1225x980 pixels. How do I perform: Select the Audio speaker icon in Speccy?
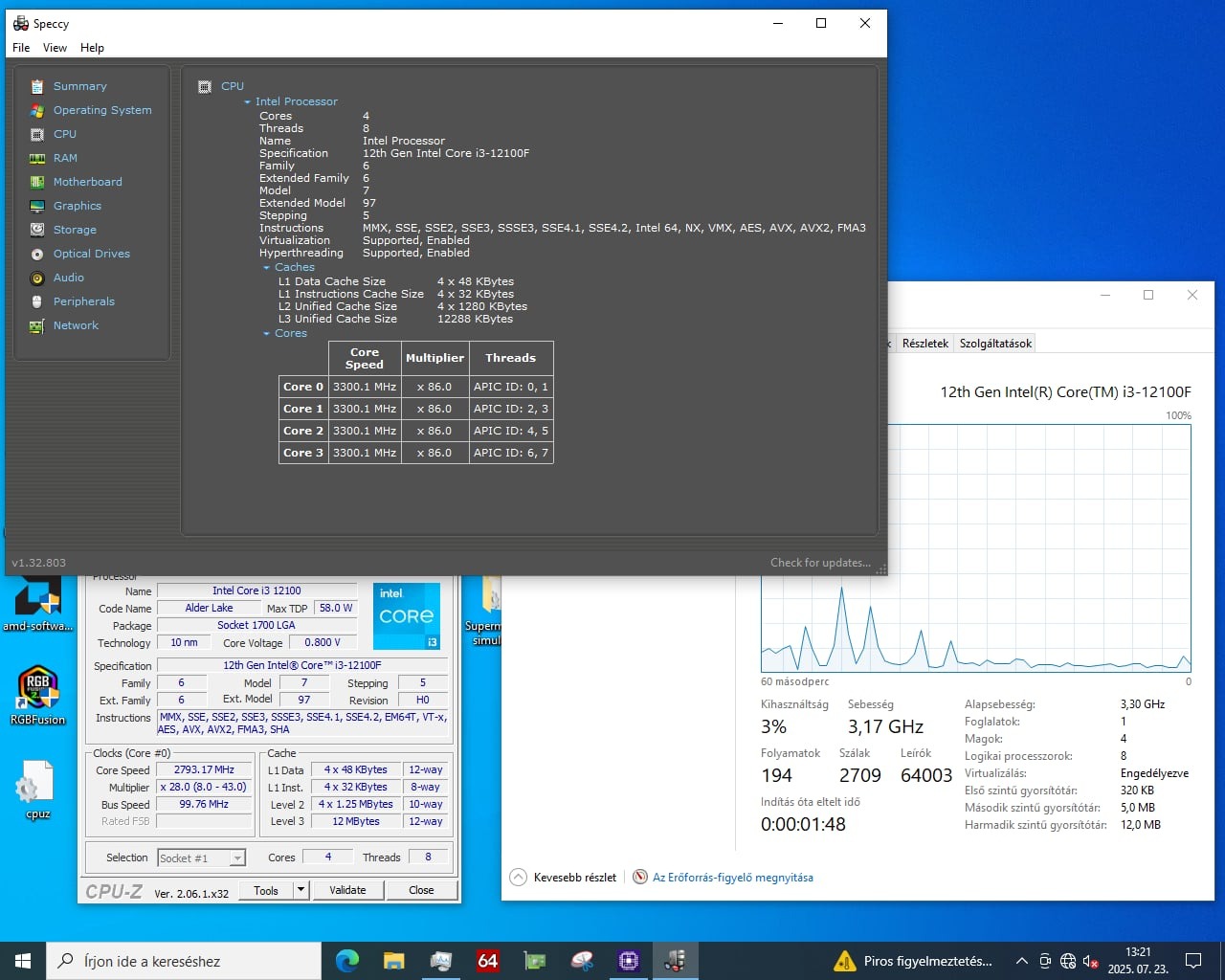click(37, 278)
